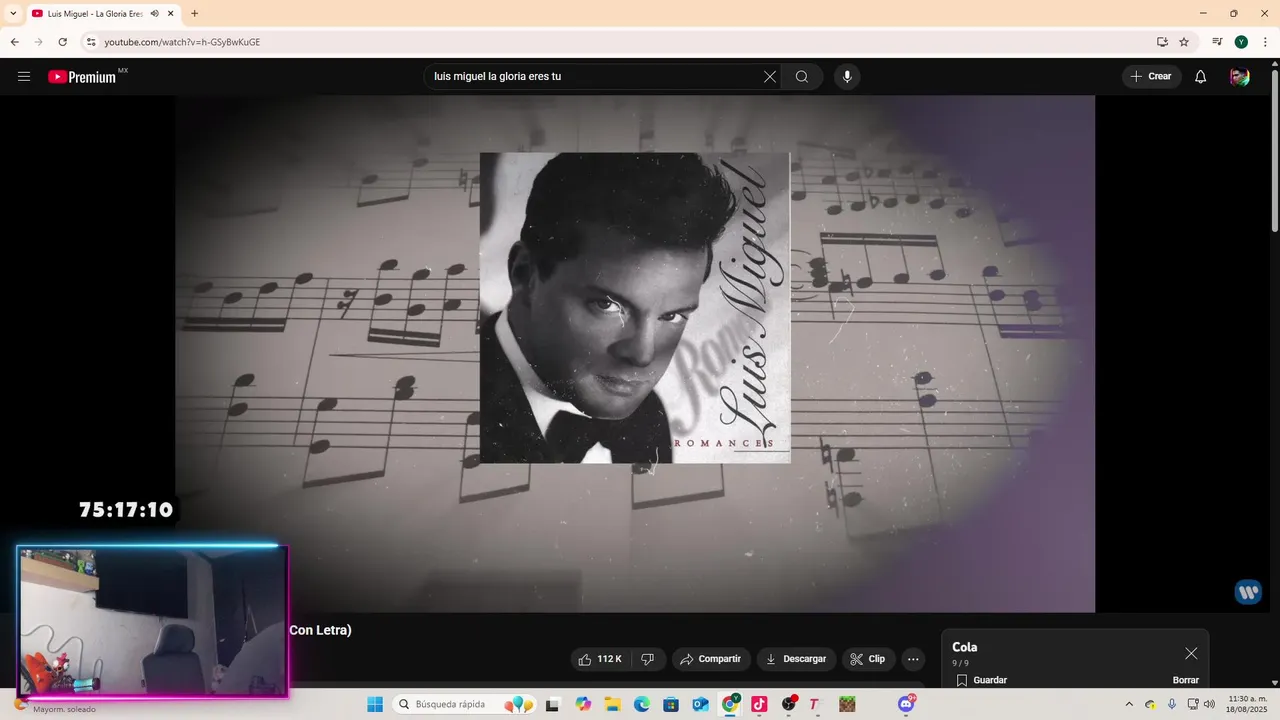Go forward in Chrome
This screenshot has width=1280, height=720.
coord(38,42)
